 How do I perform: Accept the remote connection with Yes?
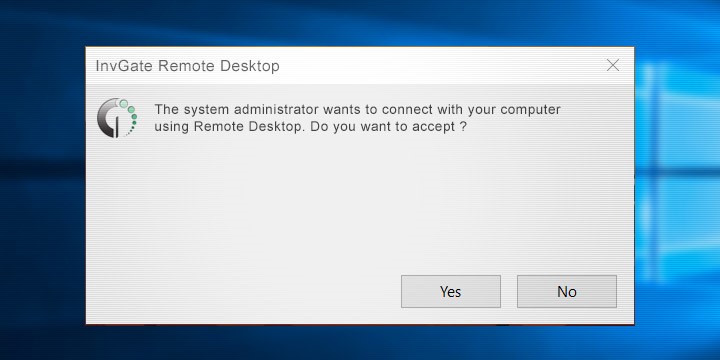(450, 292)
